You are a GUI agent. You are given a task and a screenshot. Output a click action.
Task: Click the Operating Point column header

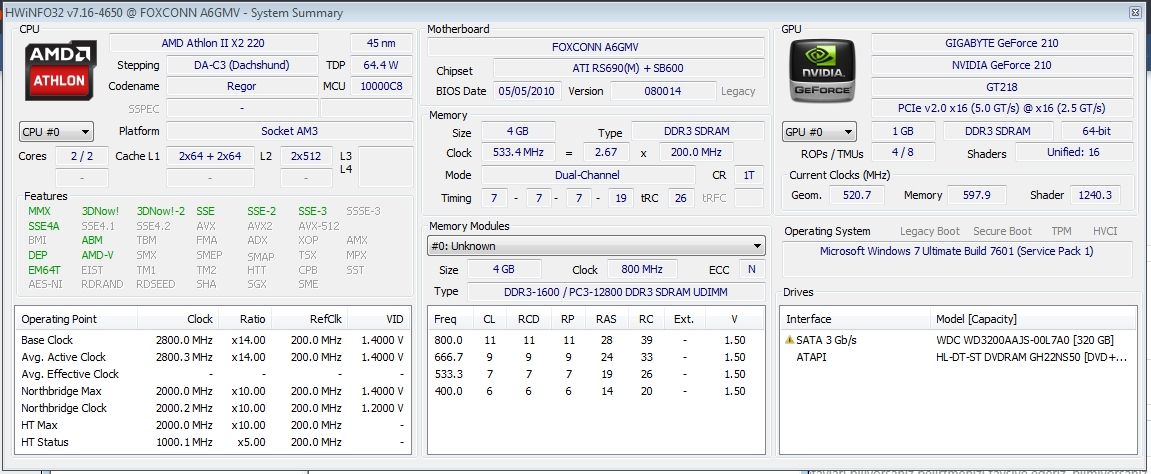coord(76,318)
